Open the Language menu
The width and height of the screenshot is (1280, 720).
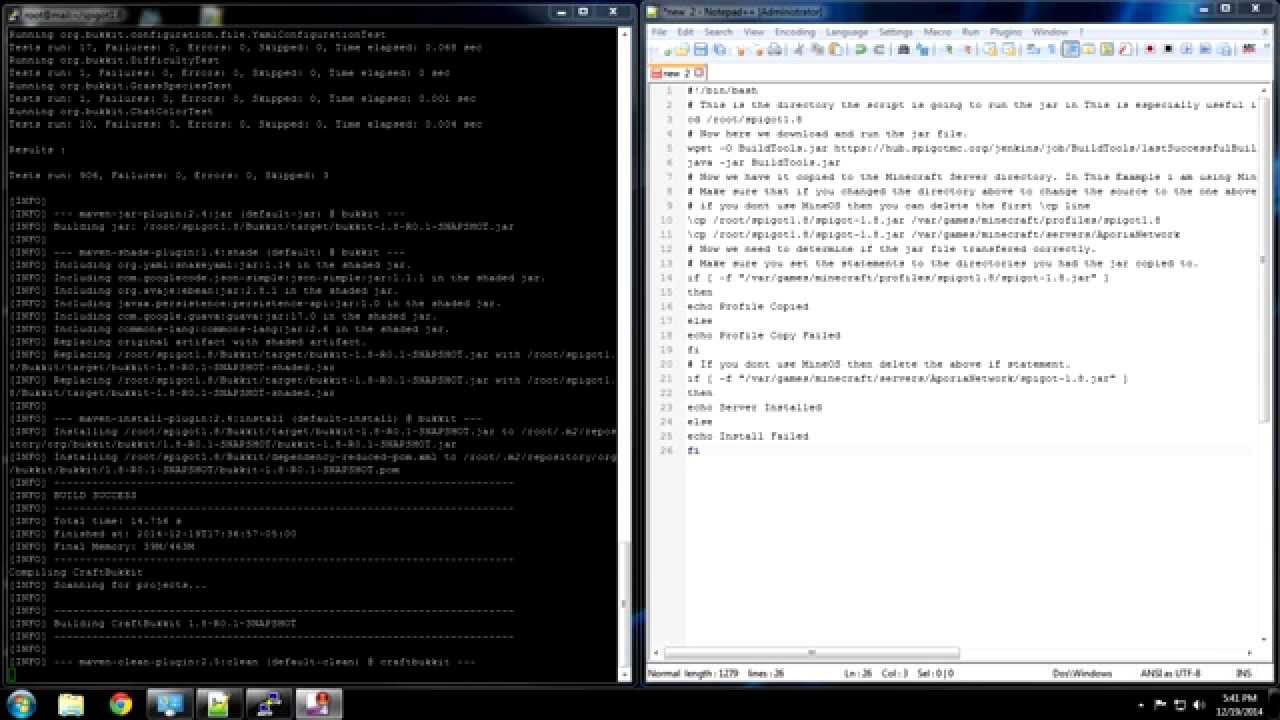[x=847, y=32]
